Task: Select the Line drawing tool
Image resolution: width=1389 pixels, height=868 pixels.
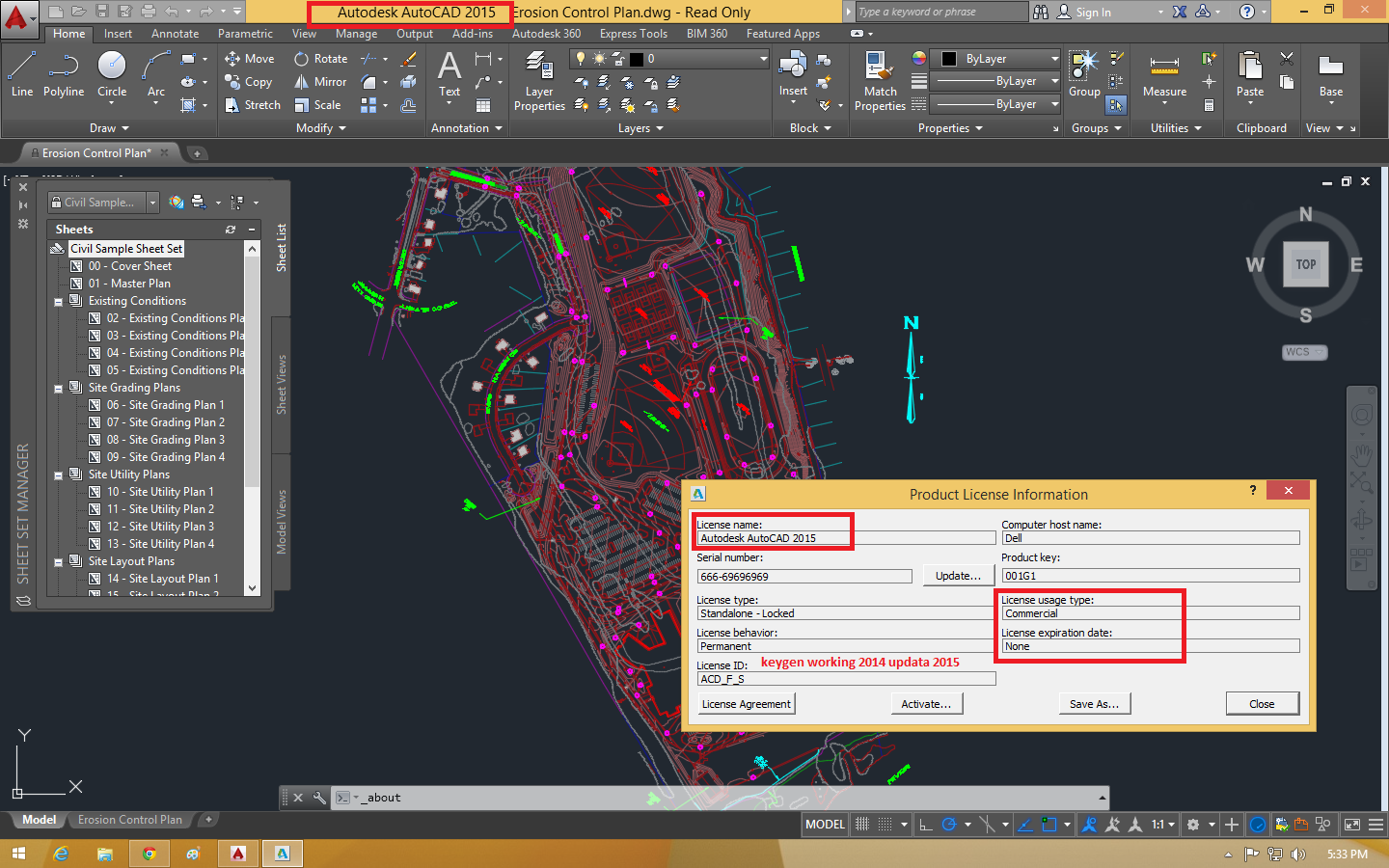Action: coord(22,74)
